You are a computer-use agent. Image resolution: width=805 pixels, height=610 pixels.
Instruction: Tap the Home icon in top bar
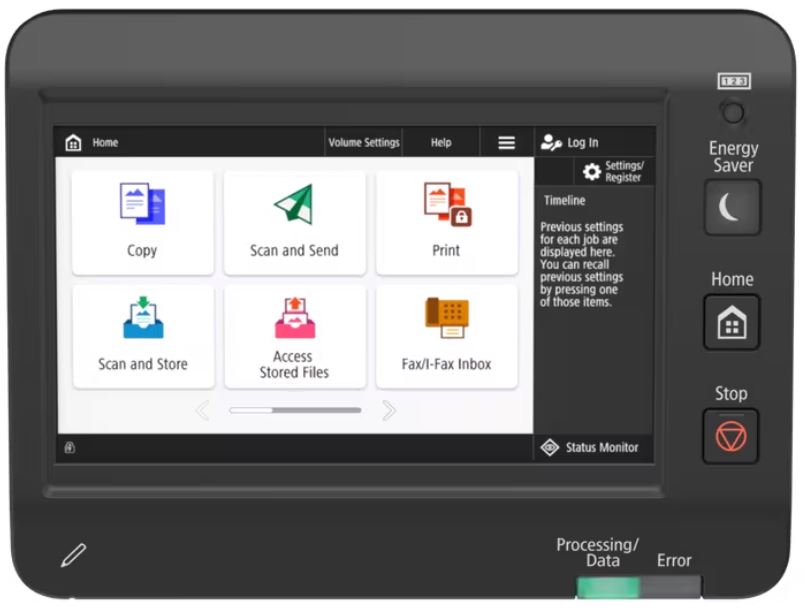pyautogui.click(x=73, y=143)
